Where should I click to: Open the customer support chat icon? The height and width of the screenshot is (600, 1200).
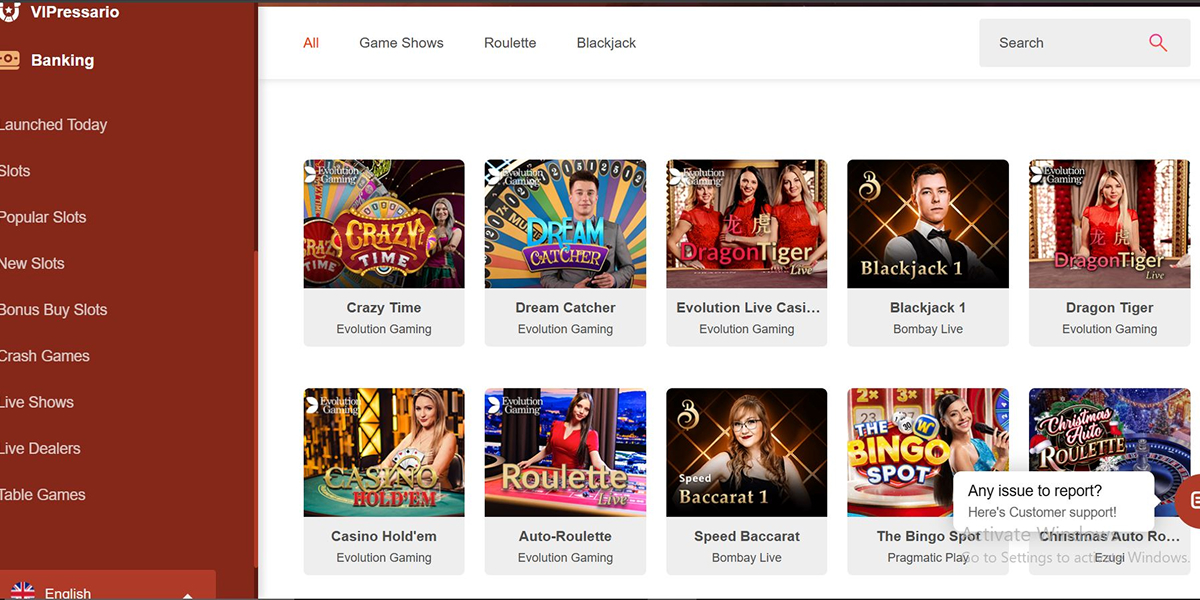1190,498
